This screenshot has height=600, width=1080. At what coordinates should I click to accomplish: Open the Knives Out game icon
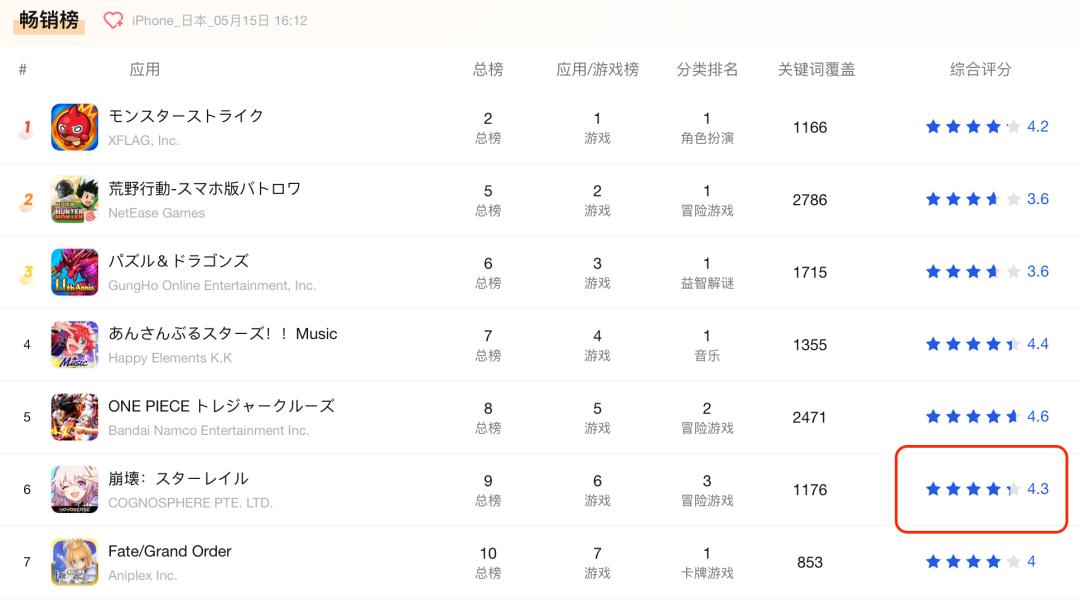75,200
